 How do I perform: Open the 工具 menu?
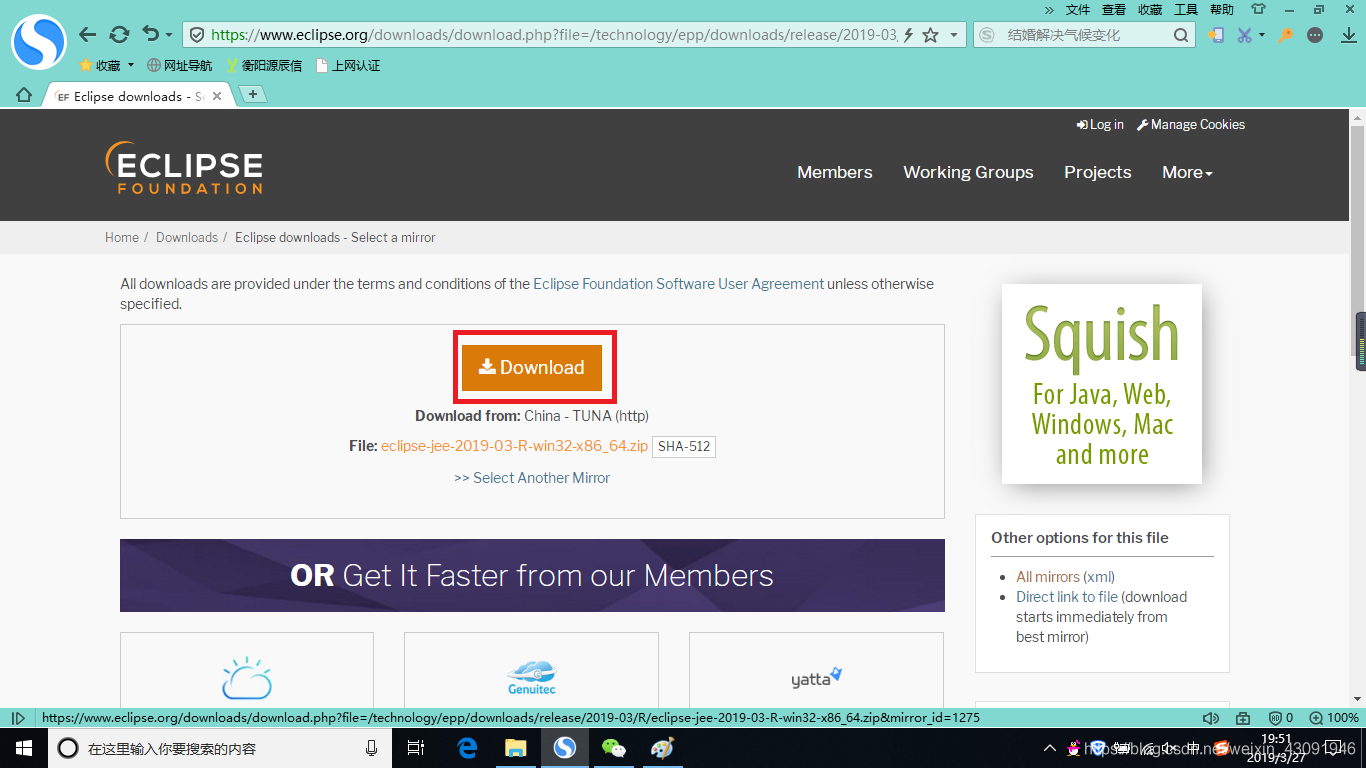click(x=1186, y=9)
